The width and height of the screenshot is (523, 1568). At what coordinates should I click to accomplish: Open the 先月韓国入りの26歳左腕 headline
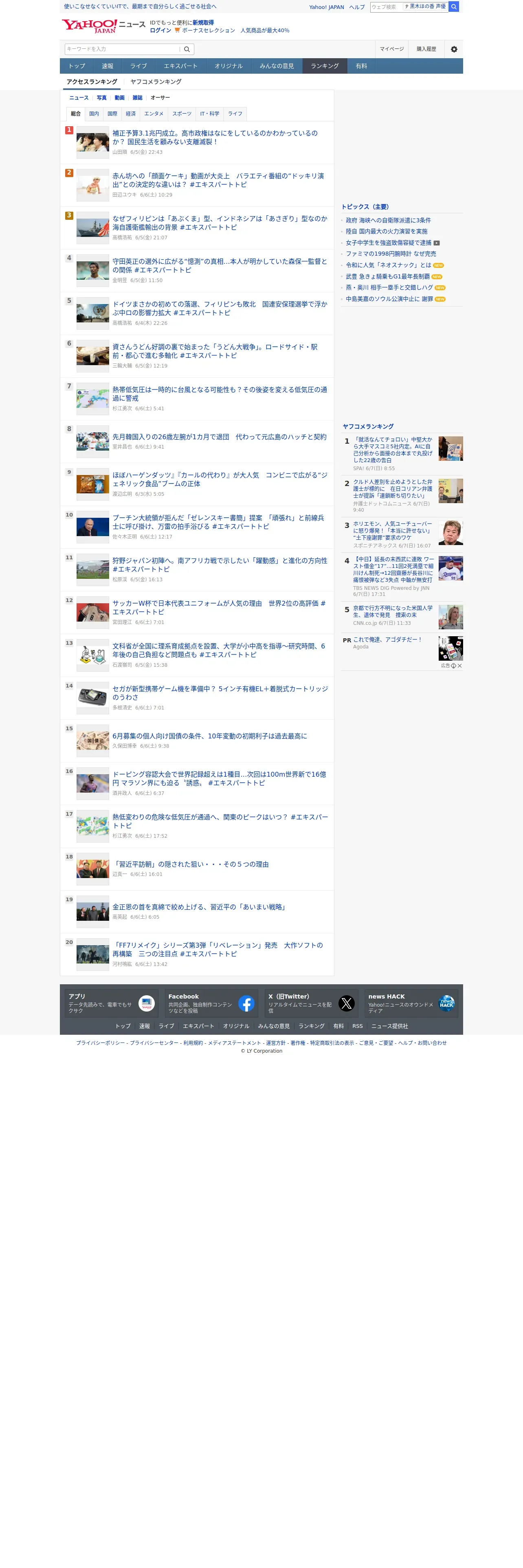[219, 437]
